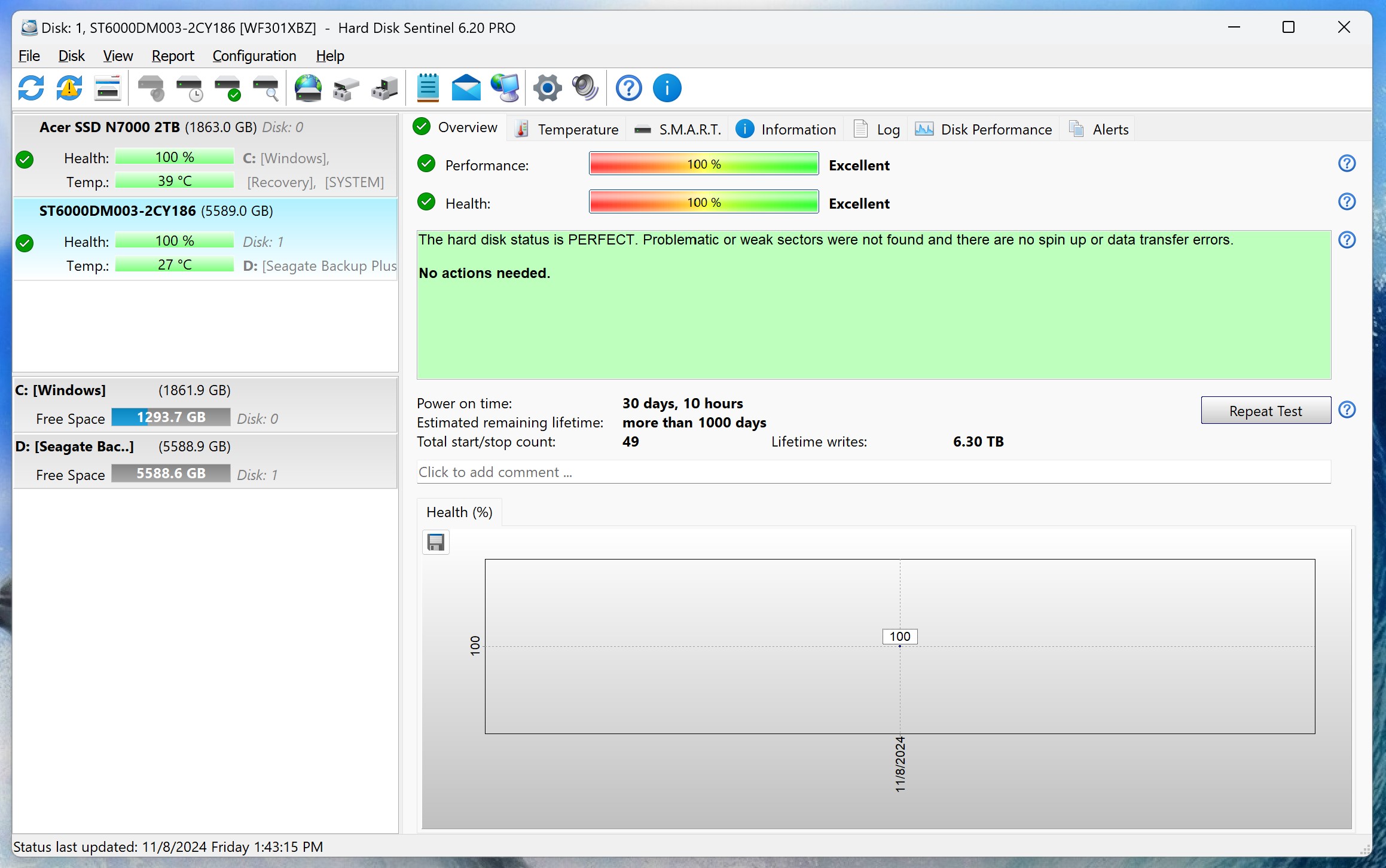This screenshot has height=868, width=1386.
Task: Open the Disk menu
Action: (71, 56)
